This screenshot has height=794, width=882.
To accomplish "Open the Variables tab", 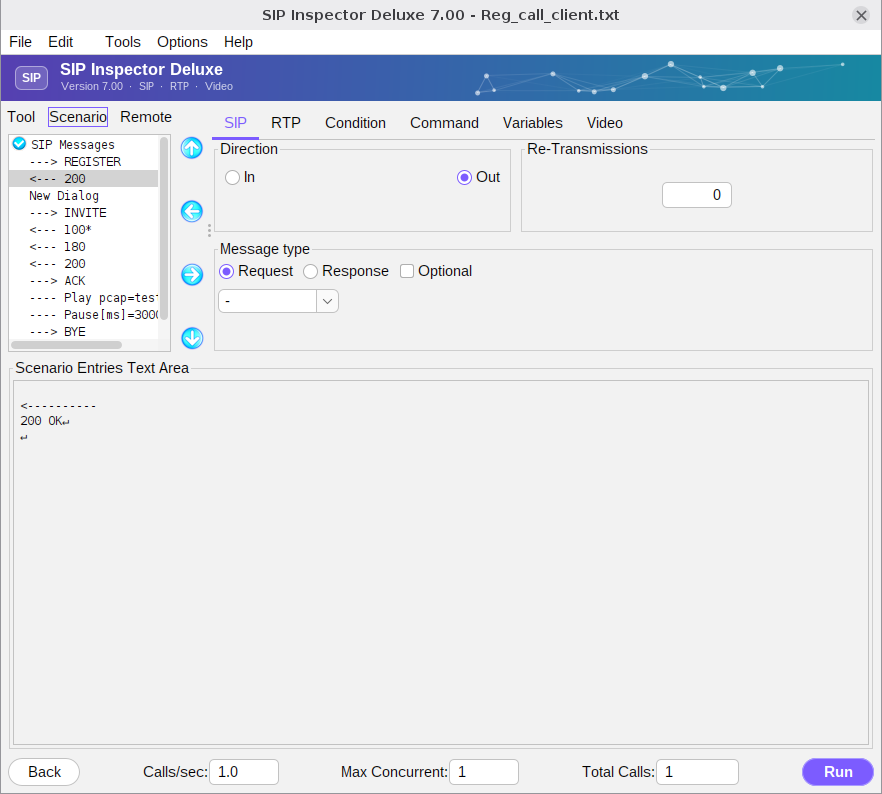I will point(533,123).
